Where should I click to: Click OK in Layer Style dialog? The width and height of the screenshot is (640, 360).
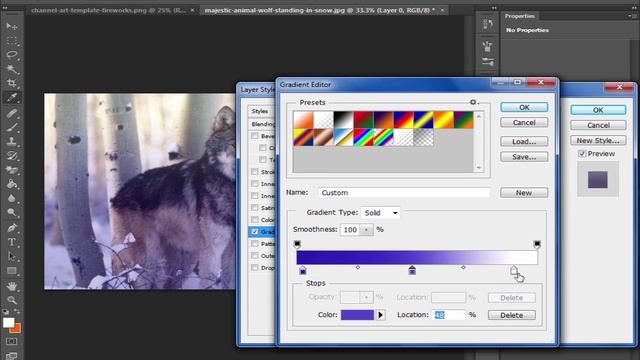pyautogui.click(x=598, y=110)
